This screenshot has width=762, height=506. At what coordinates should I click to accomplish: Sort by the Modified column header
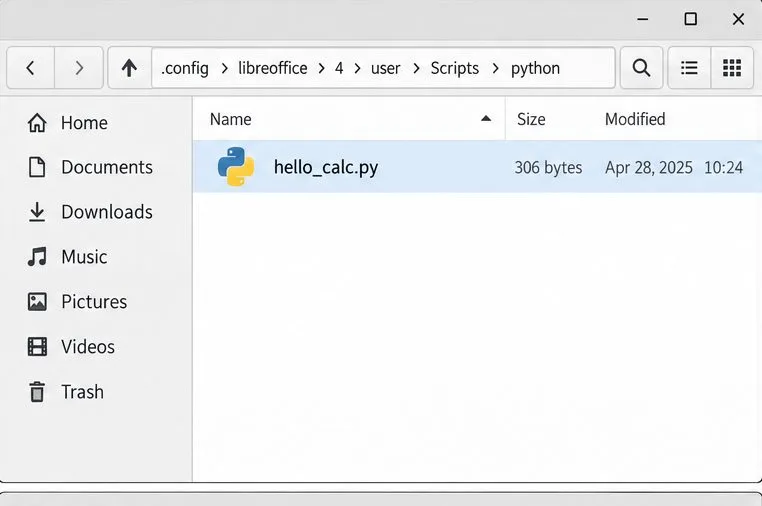tap(635, 119)
